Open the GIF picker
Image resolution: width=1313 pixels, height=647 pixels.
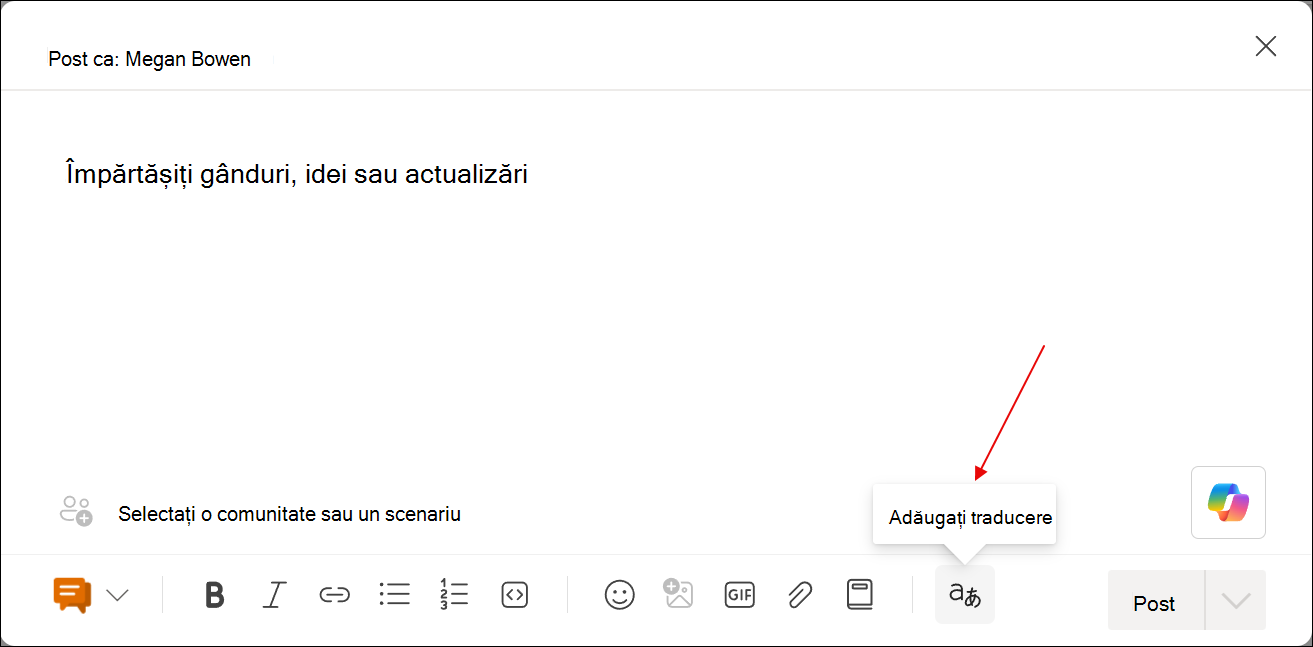pyautogui.click(x=739, y=595)
